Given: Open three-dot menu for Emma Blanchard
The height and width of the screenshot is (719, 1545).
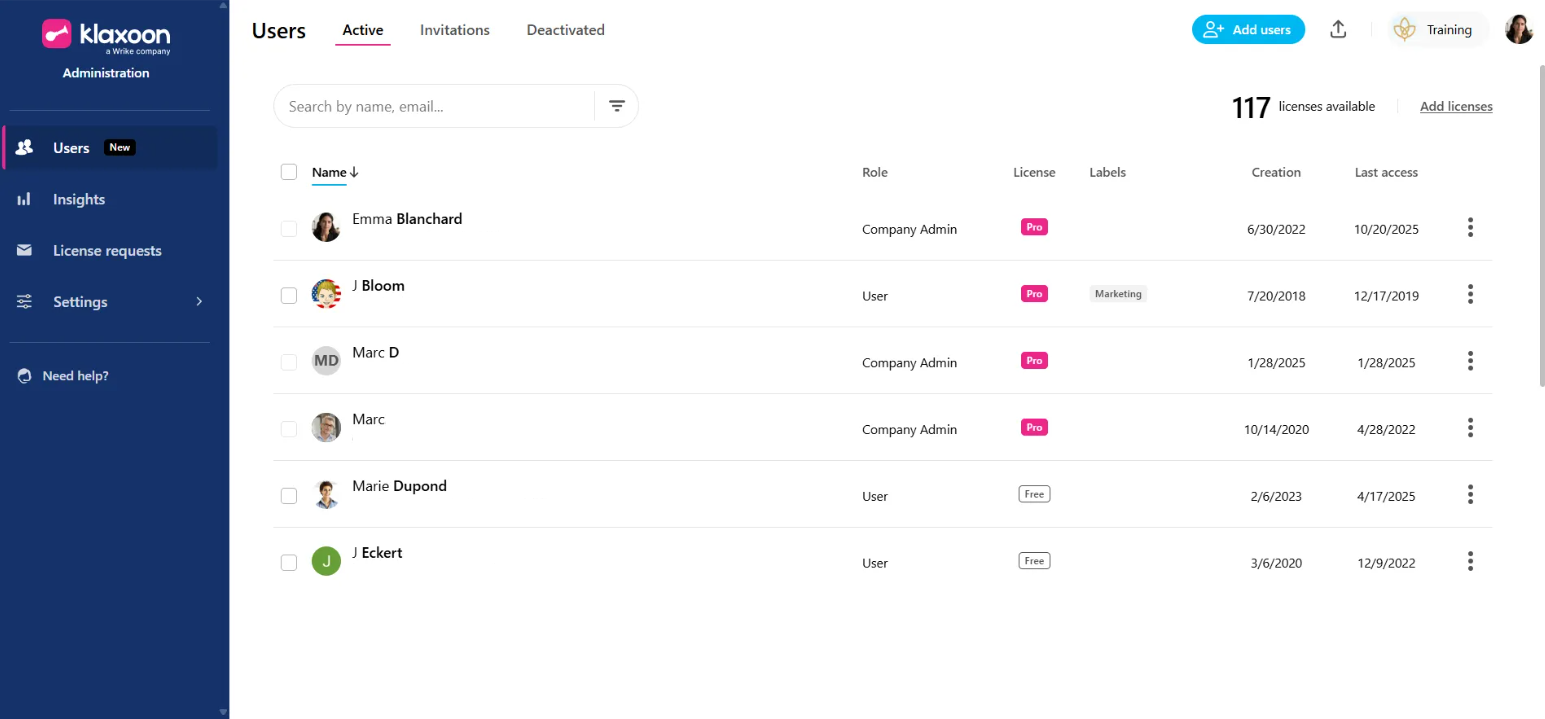Looking at the screenshot, I should 1470,228.
